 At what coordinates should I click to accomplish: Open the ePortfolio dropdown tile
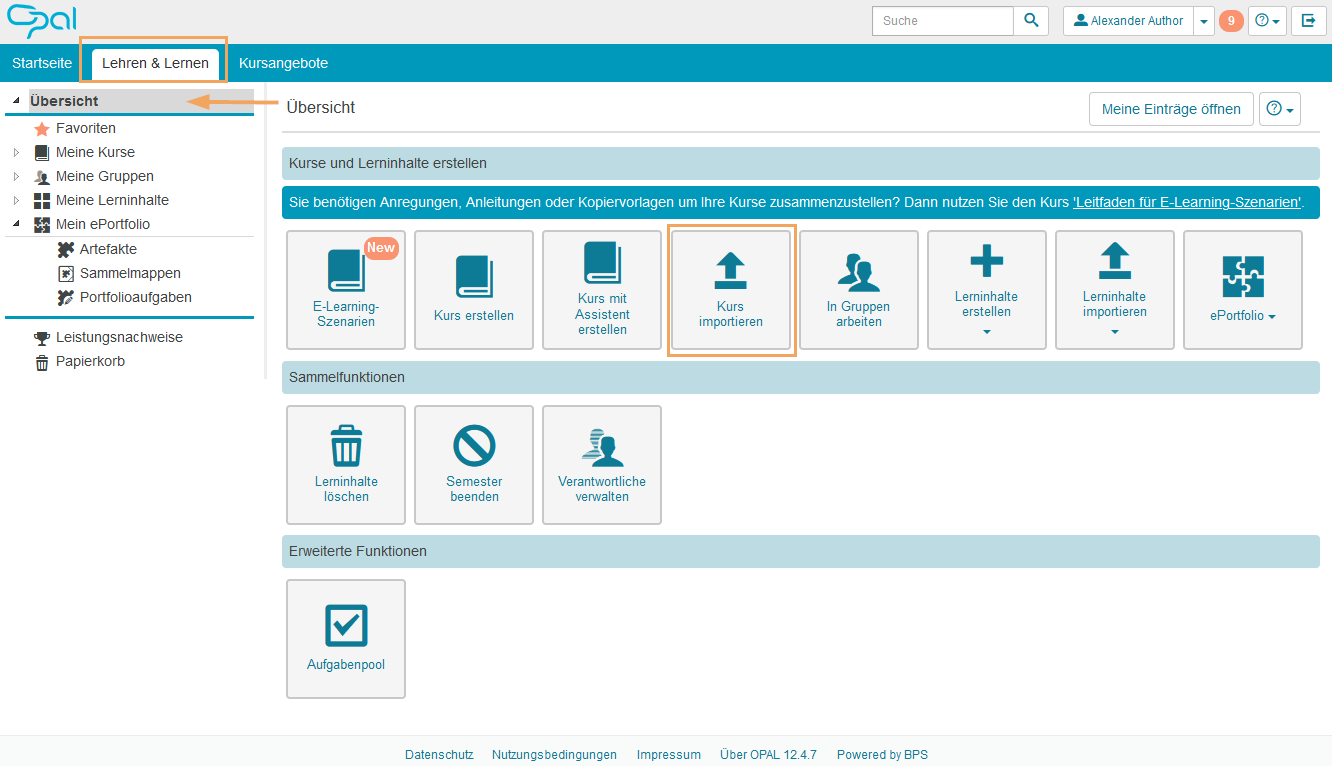pos(1242,290)
